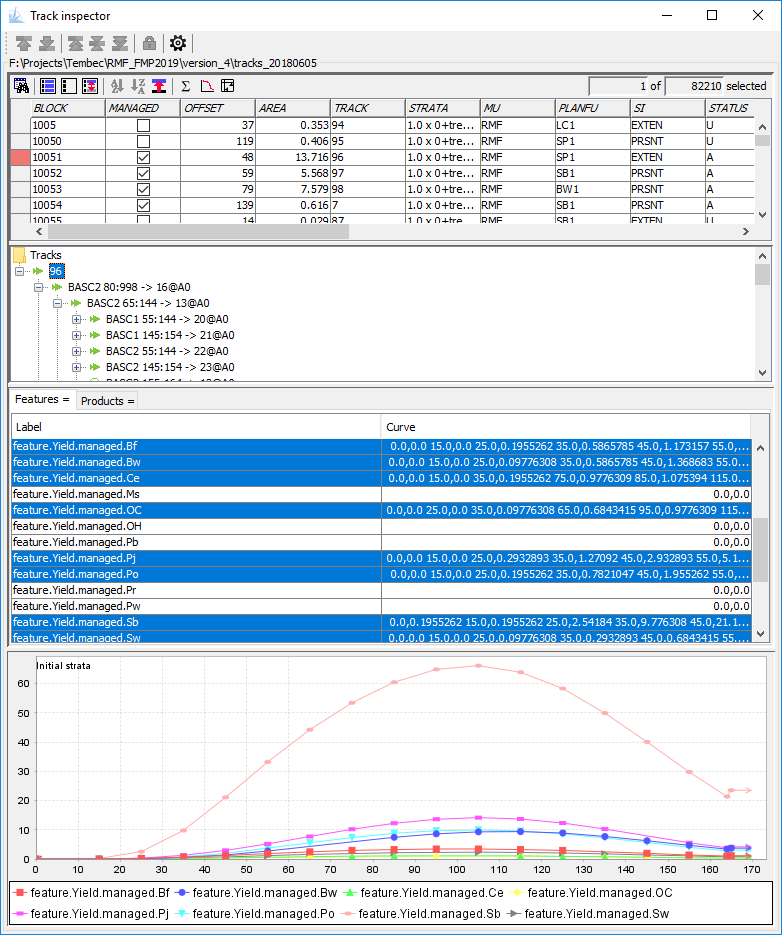Click the sort ascending A-Z icon
This screenshot has height=935, width=782.
coord(117,86)
